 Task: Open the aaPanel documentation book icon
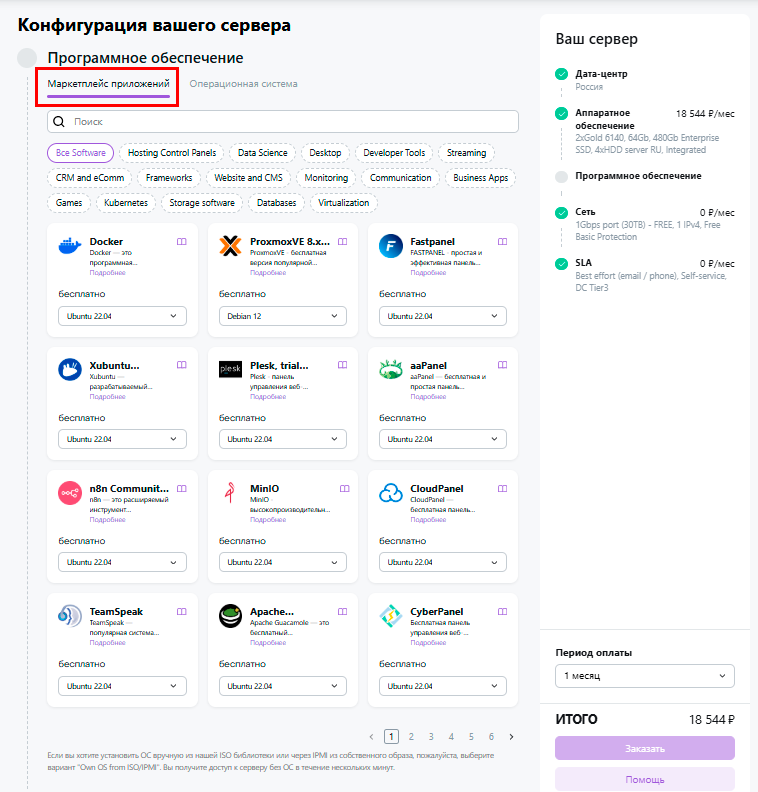pyautogui.click(x=502, y=365)
